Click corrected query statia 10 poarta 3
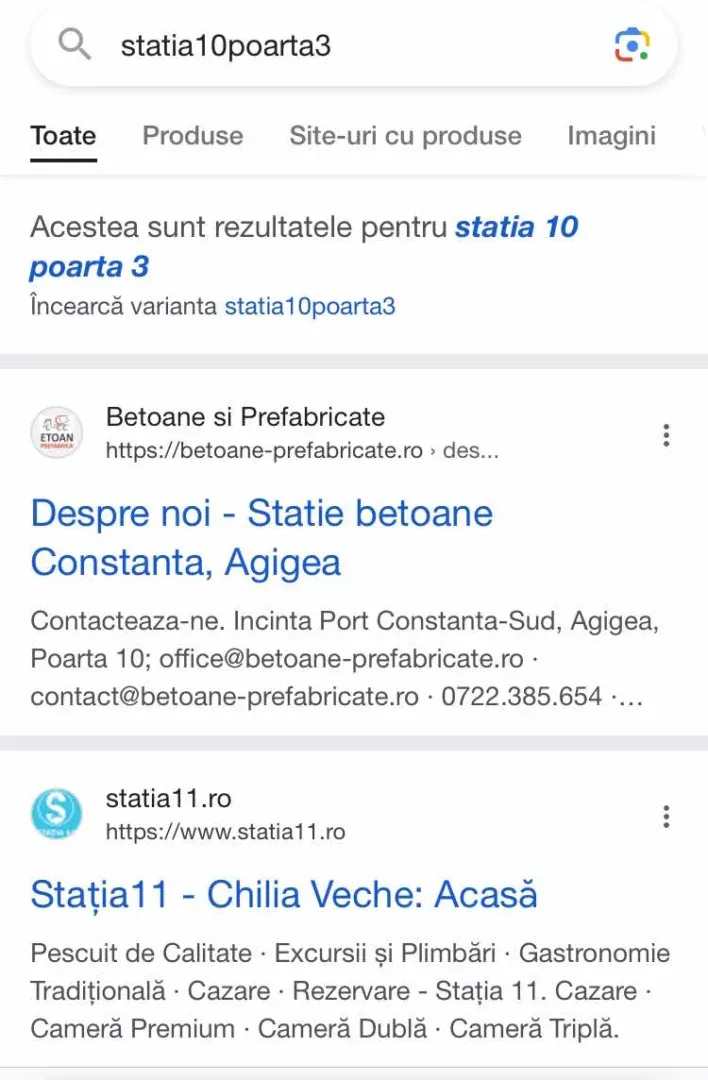Screen dimensions: 708x1080 tap(304, 247)
